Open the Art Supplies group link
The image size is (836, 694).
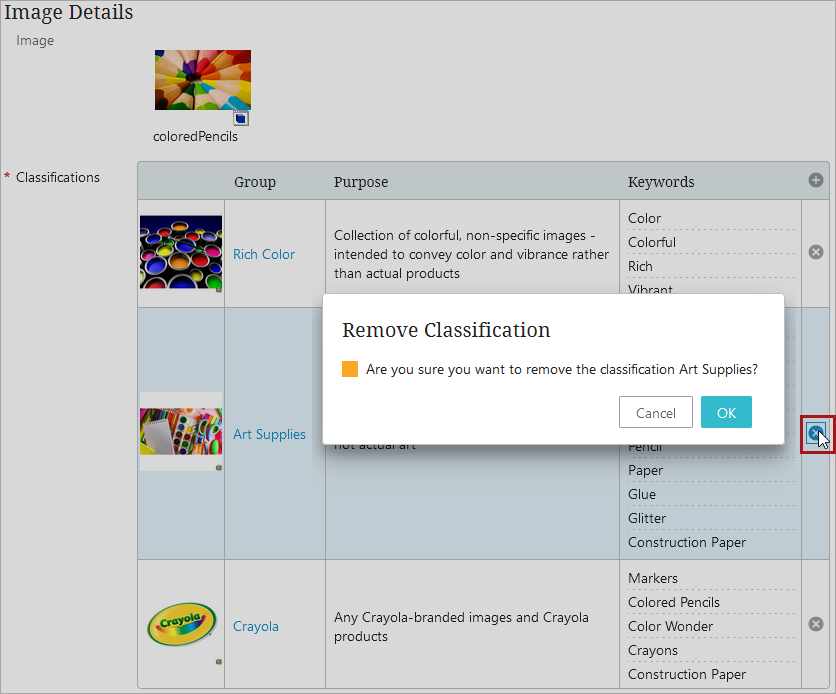[x=269, y=434]
